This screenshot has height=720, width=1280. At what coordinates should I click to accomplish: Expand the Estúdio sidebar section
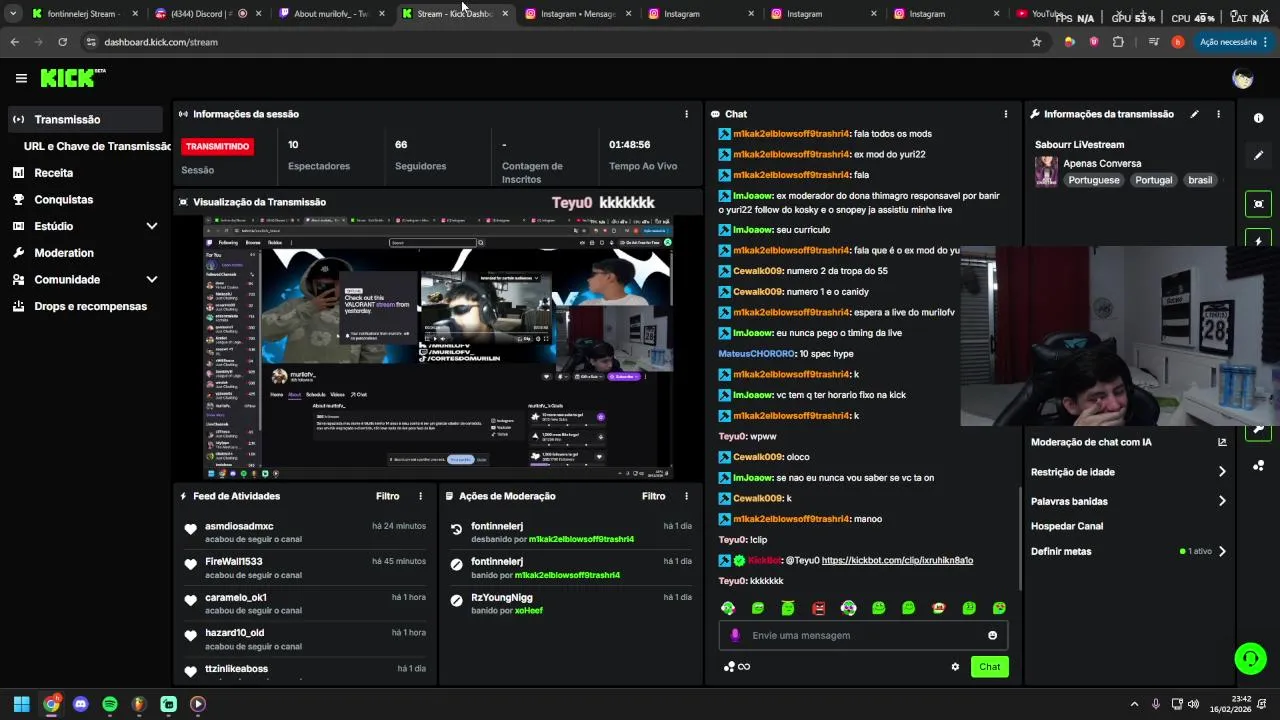[x=152, y=226]
